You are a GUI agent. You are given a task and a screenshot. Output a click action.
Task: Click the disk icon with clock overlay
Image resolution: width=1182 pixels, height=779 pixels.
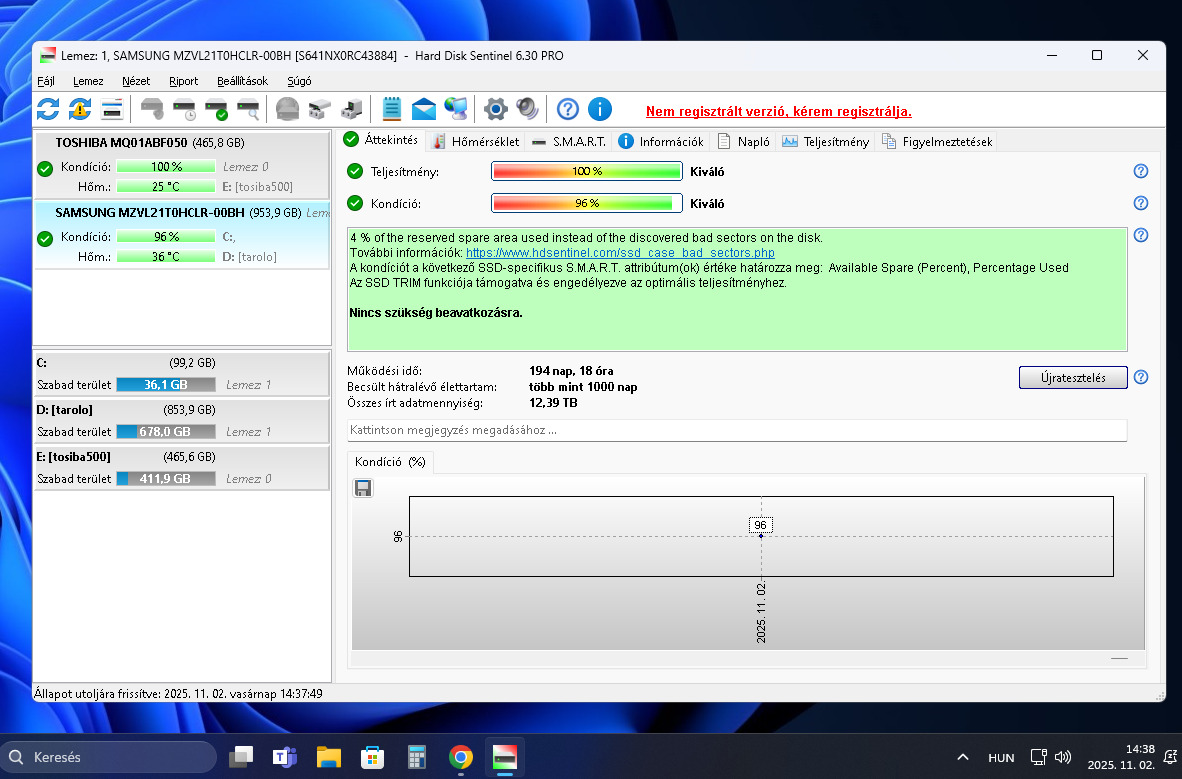click(185, 109)
